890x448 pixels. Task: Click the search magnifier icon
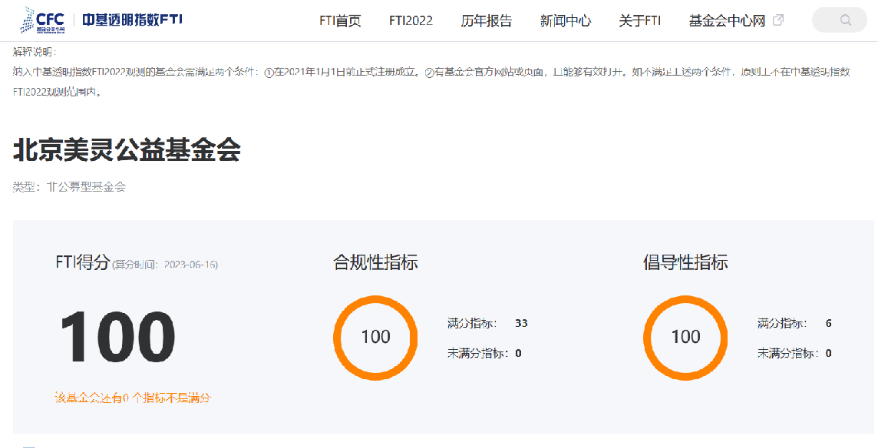click(x=846, y=20)
